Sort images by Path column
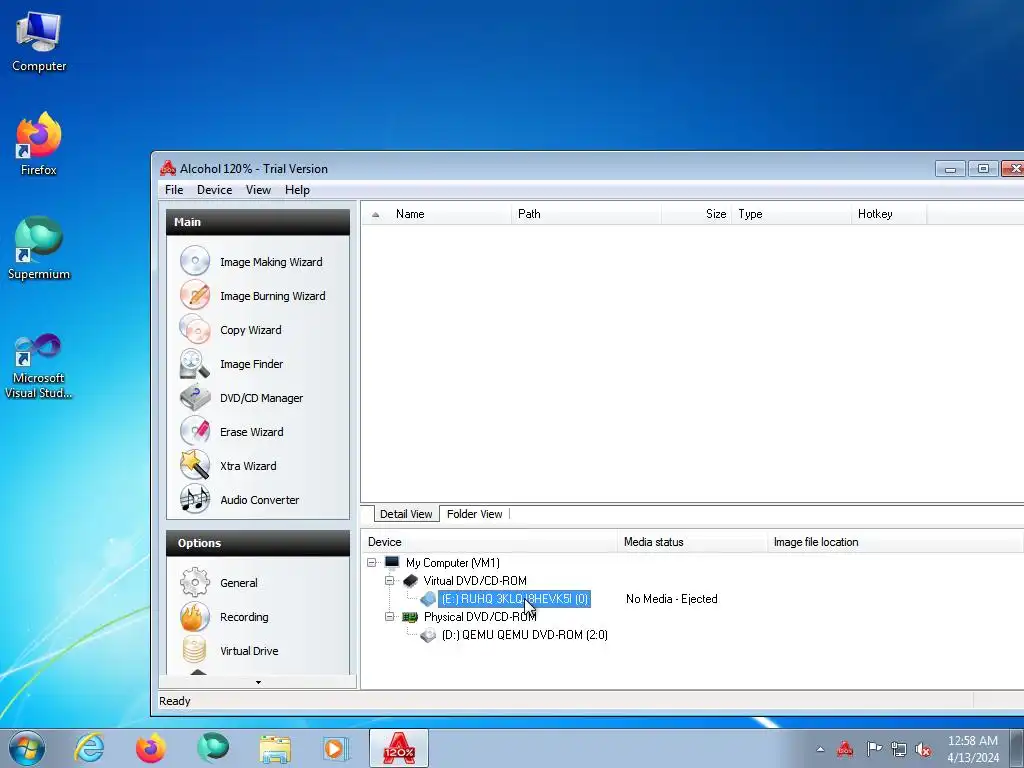This screenshot has width=1024, height=768. pos(586,214)
